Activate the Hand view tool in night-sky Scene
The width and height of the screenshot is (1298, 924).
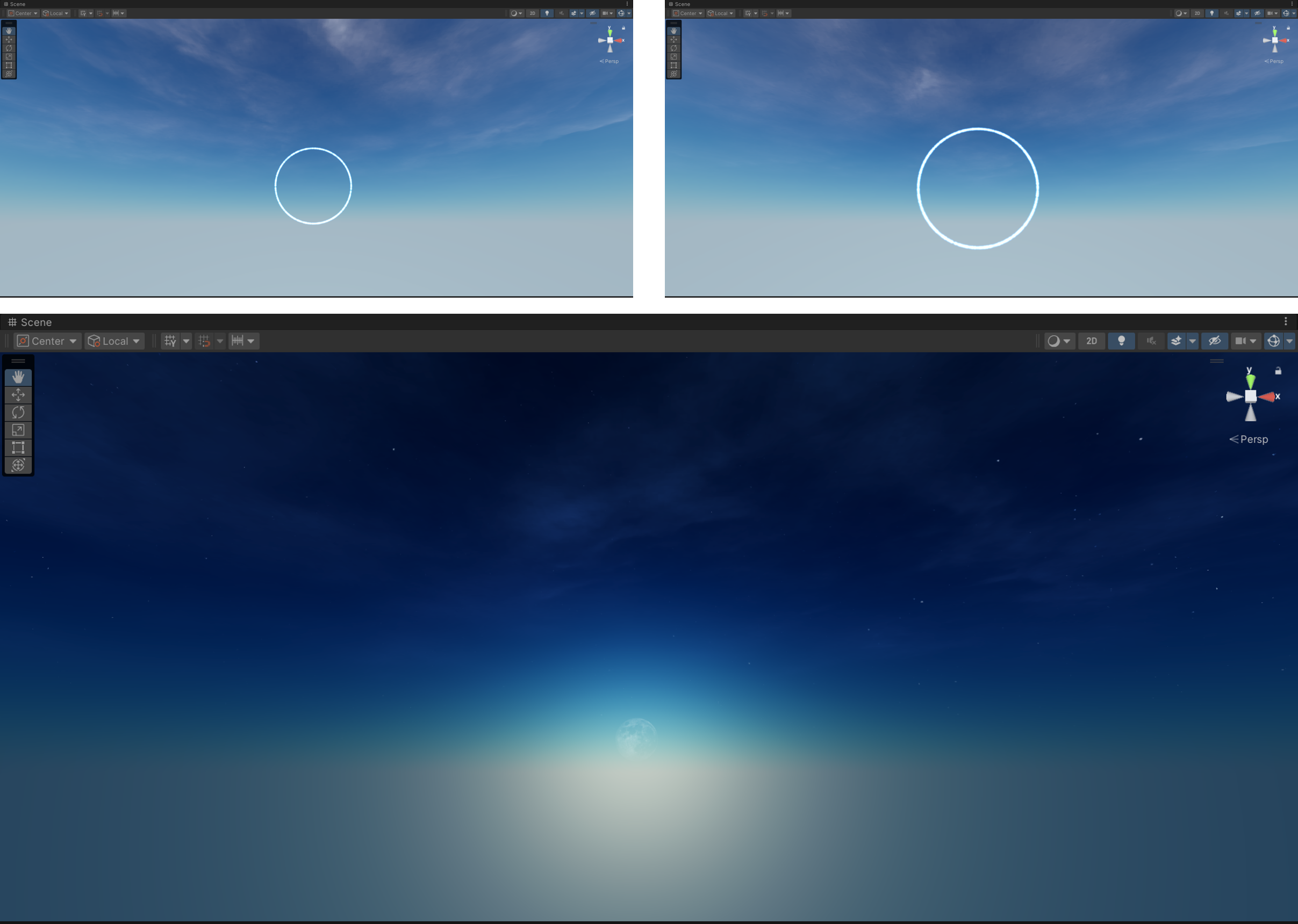[x=18, y=377]
